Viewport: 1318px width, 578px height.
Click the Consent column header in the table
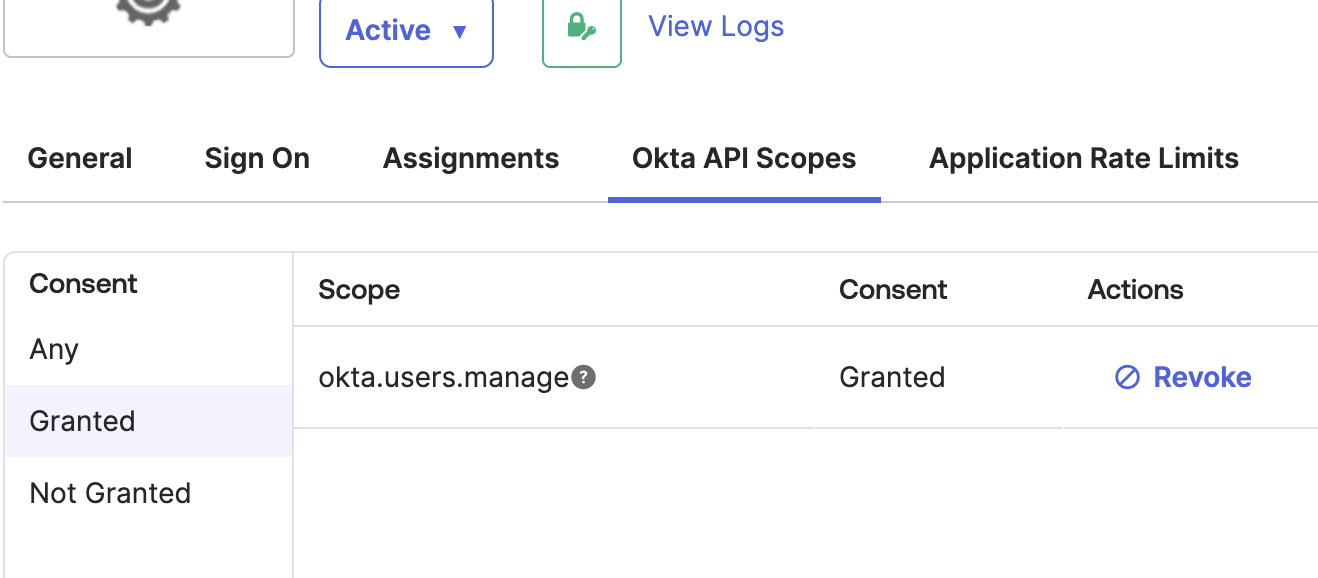coord(893,290)
